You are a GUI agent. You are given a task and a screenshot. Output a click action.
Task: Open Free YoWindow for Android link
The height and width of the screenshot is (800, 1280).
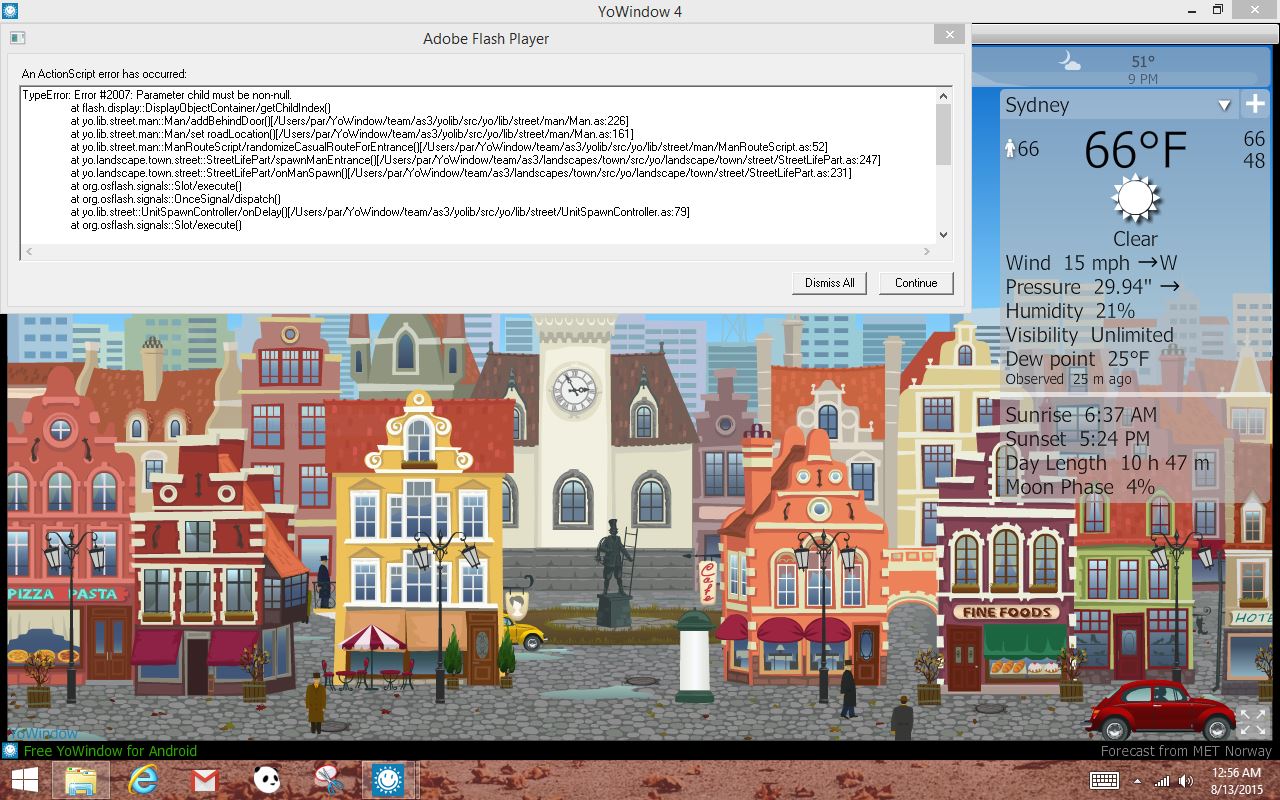click(x=110, y=751)
